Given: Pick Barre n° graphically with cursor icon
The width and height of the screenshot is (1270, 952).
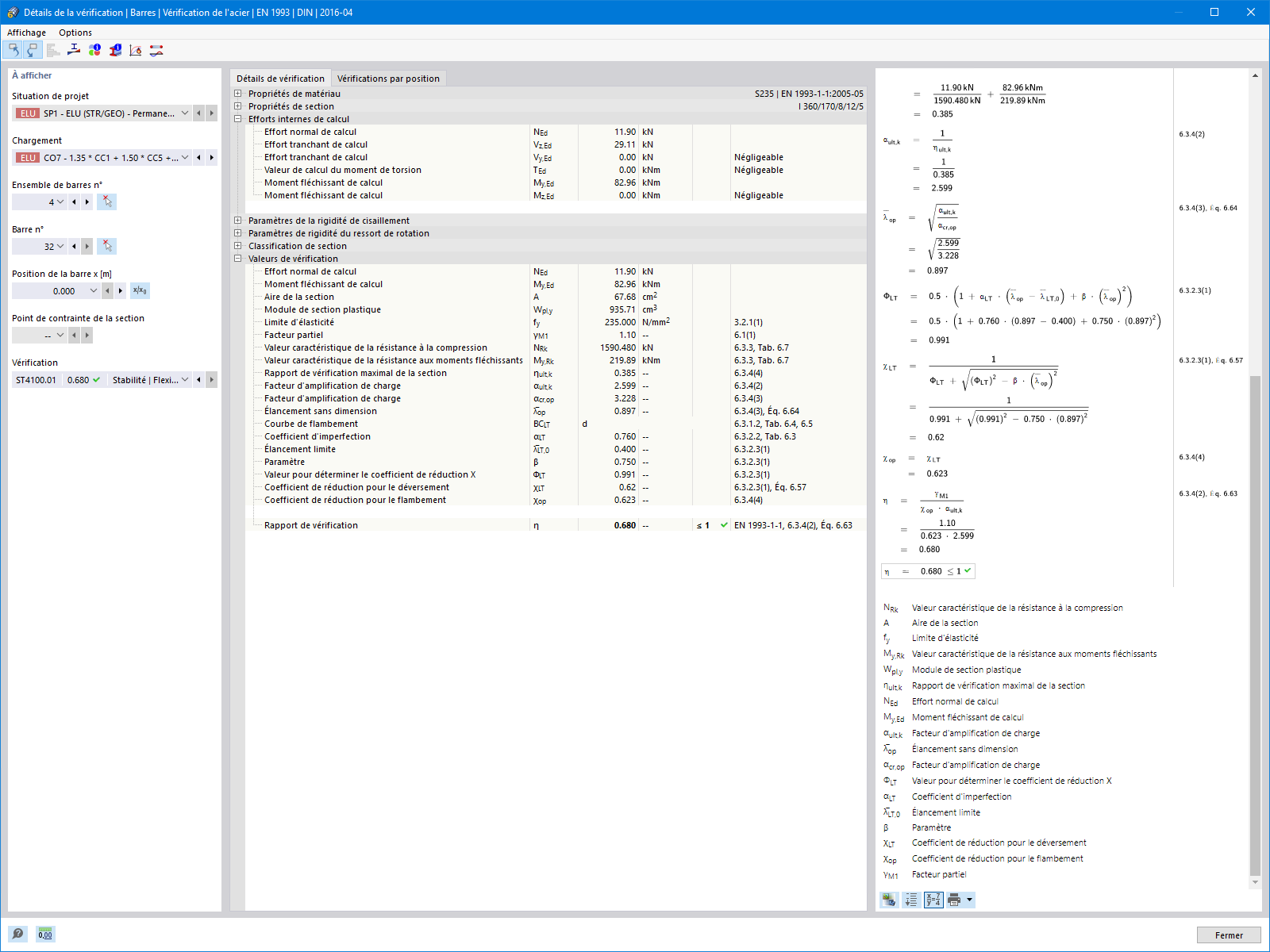Looking at the screenshot, I should pos(107,247).
